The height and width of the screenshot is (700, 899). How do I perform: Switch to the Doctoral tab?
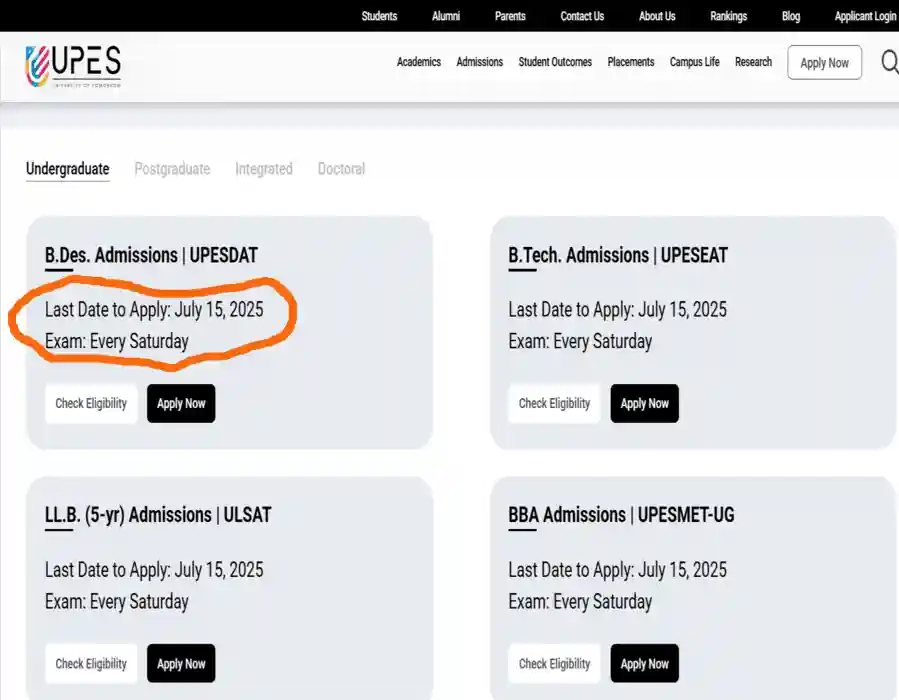(x=341, y=169)
